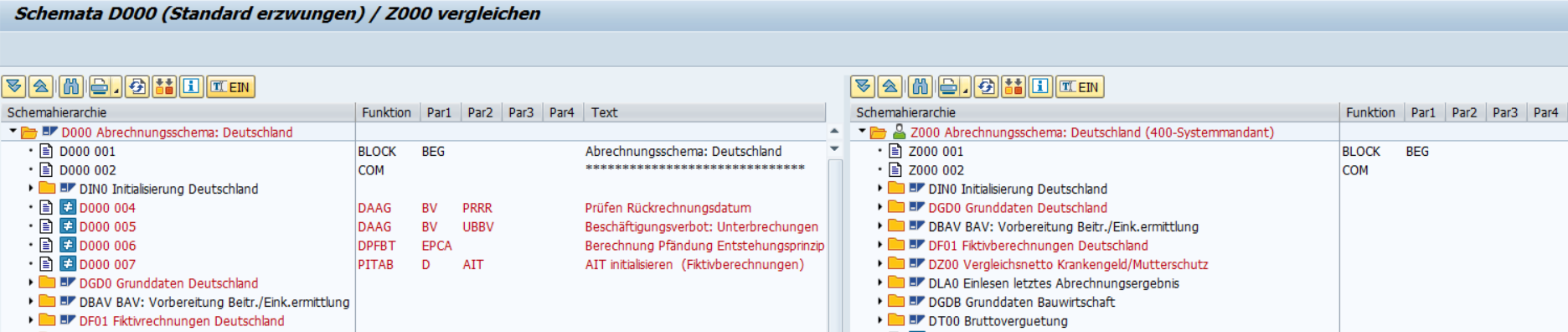Expand DIN0 Initialisierung node in Z000 tree
The image size is (1568, 332).
pos(880,189)
